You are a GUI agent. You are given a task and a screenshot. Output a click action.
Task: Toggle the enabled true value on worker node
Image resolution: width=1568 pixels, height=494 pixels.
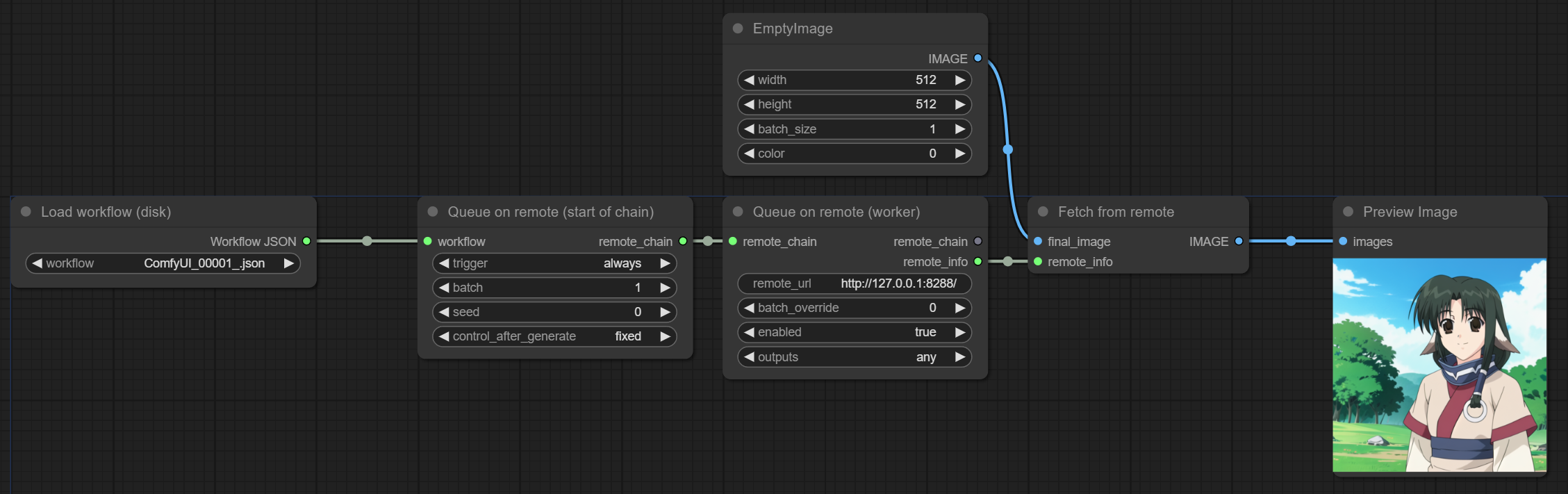854,332
